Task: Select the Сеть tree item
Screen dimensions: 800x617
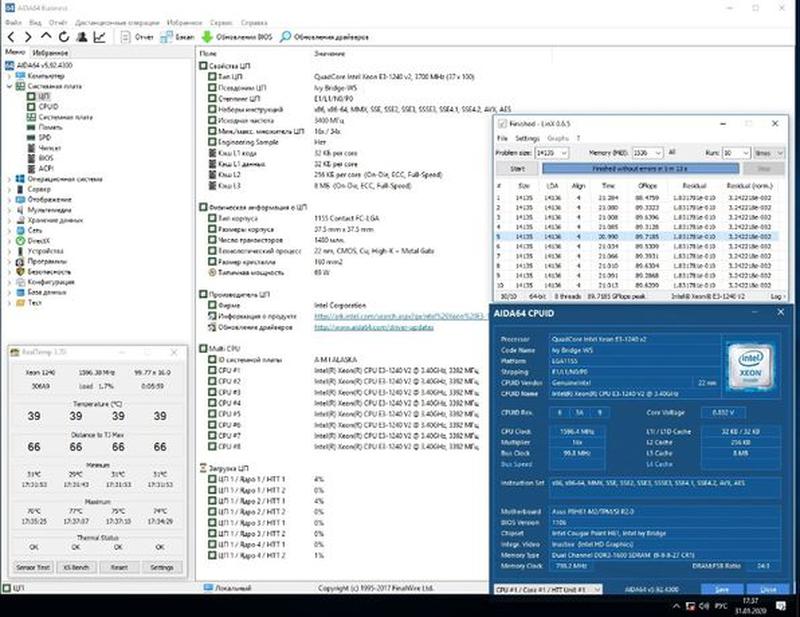Action: 29,230
